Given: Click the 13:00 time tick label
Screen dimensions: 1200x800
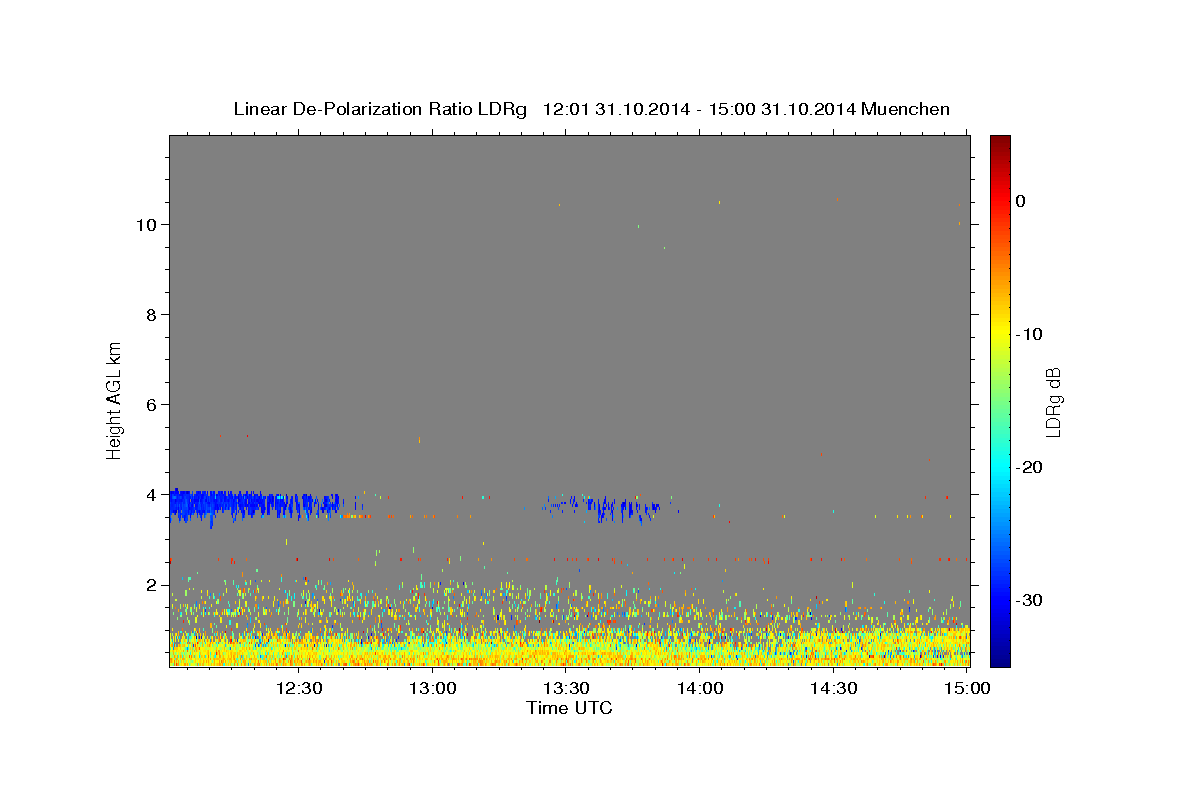Looking at the screenshot, I should [433, 688].
